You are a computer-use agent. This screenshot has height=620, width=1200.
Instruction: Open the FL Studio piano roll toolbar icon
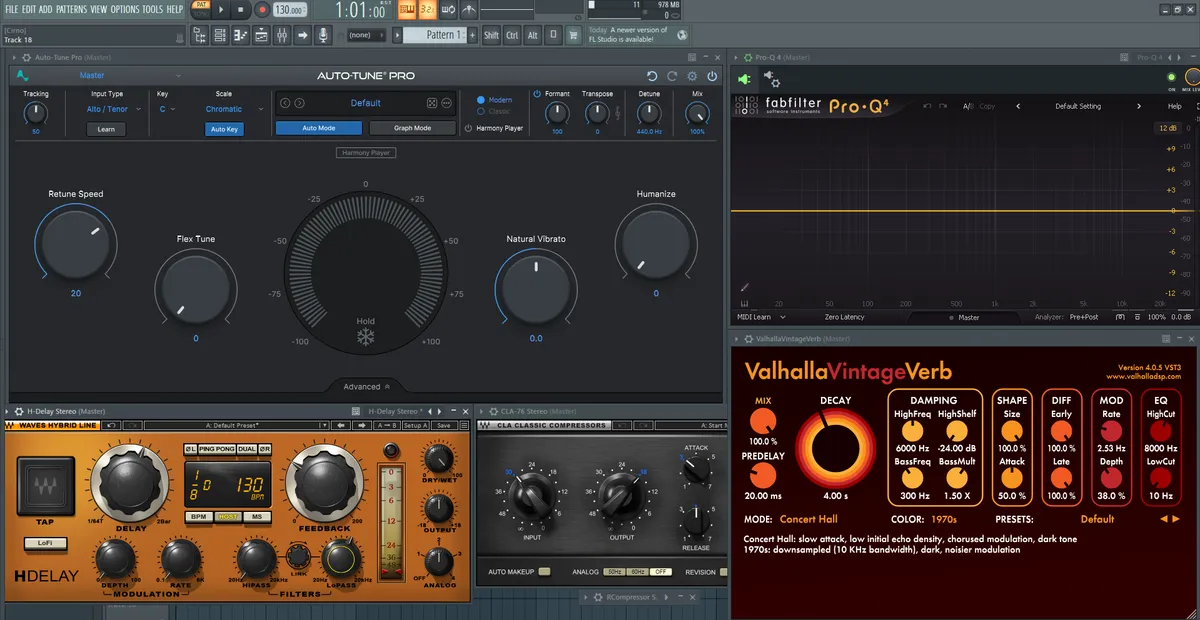point(239,35)
